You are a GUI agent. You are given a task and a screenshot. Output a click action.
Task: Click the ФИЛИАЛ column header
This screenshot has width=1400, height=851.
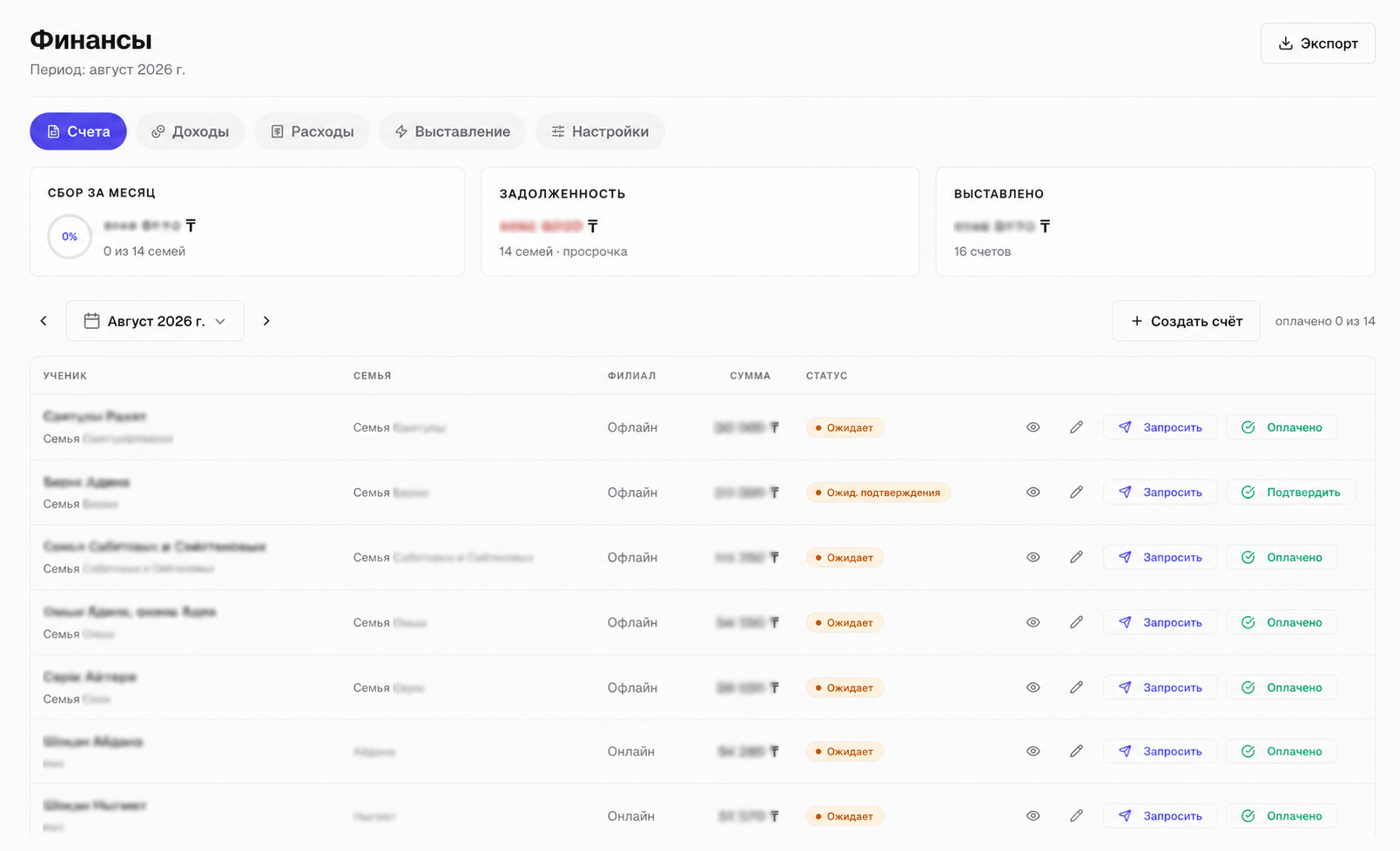[632, 376]
